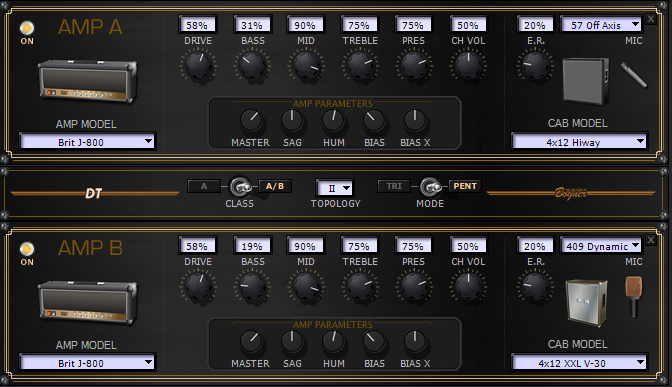Click the Bogner logo in the middle strip
Viewport: 672px width, 387px height.
click(x=570, y=193)
